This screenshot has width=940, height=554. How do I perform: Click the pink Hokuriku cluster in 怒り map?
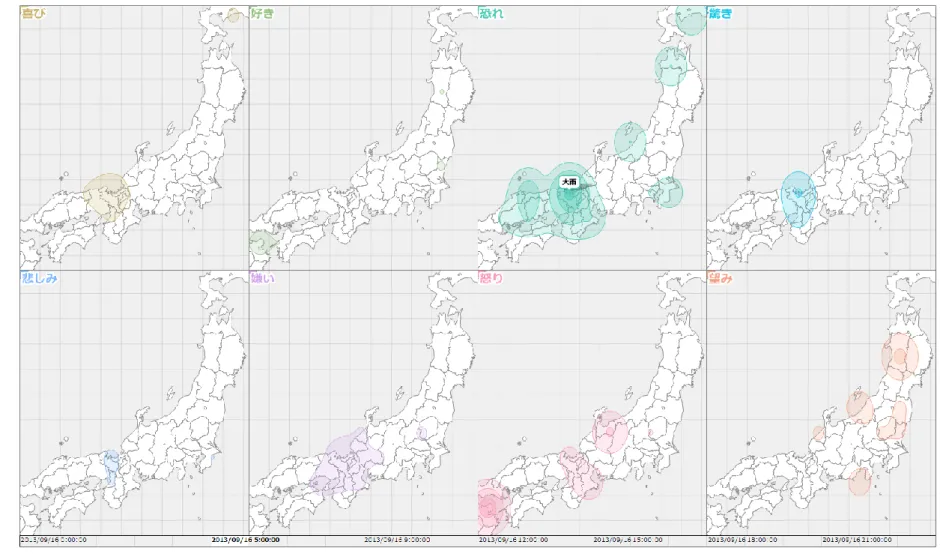(610, 432)
